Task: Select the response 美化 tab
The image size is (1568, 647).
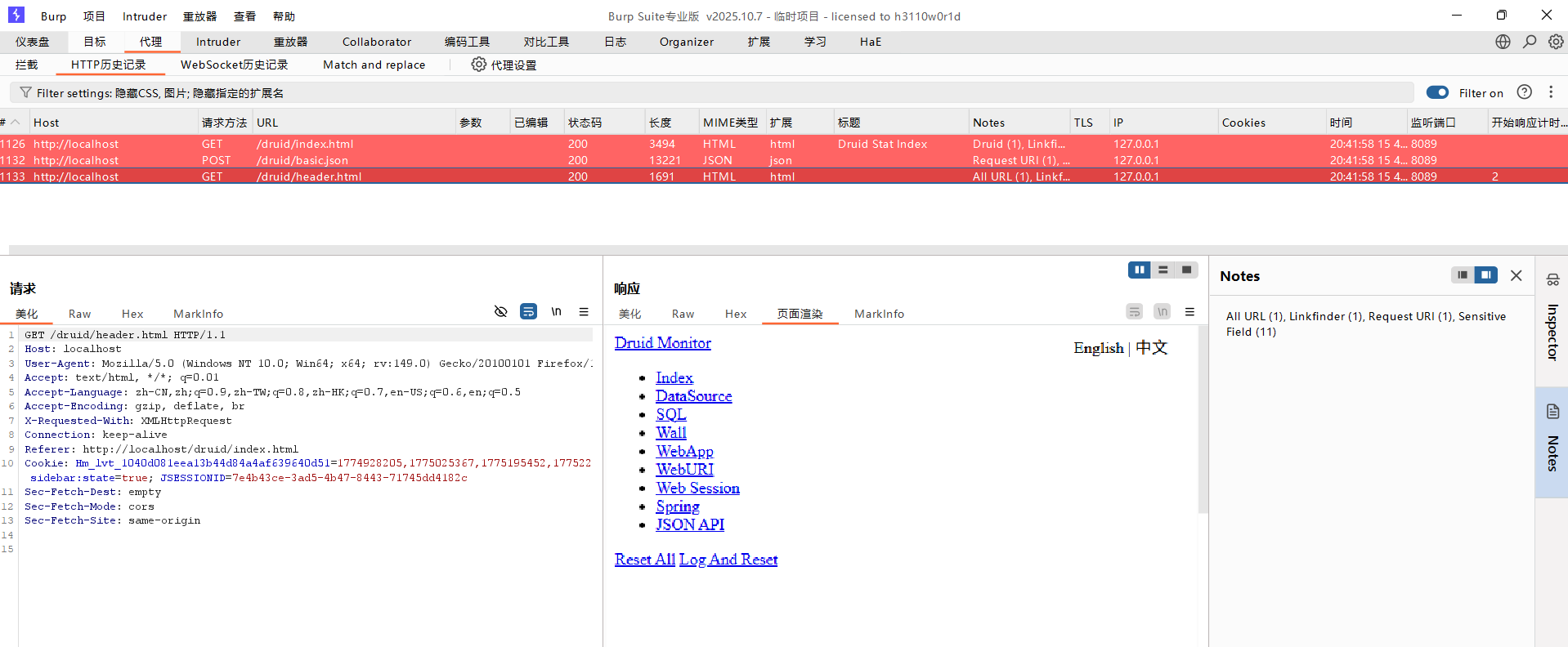Action: tap(630, 314)
